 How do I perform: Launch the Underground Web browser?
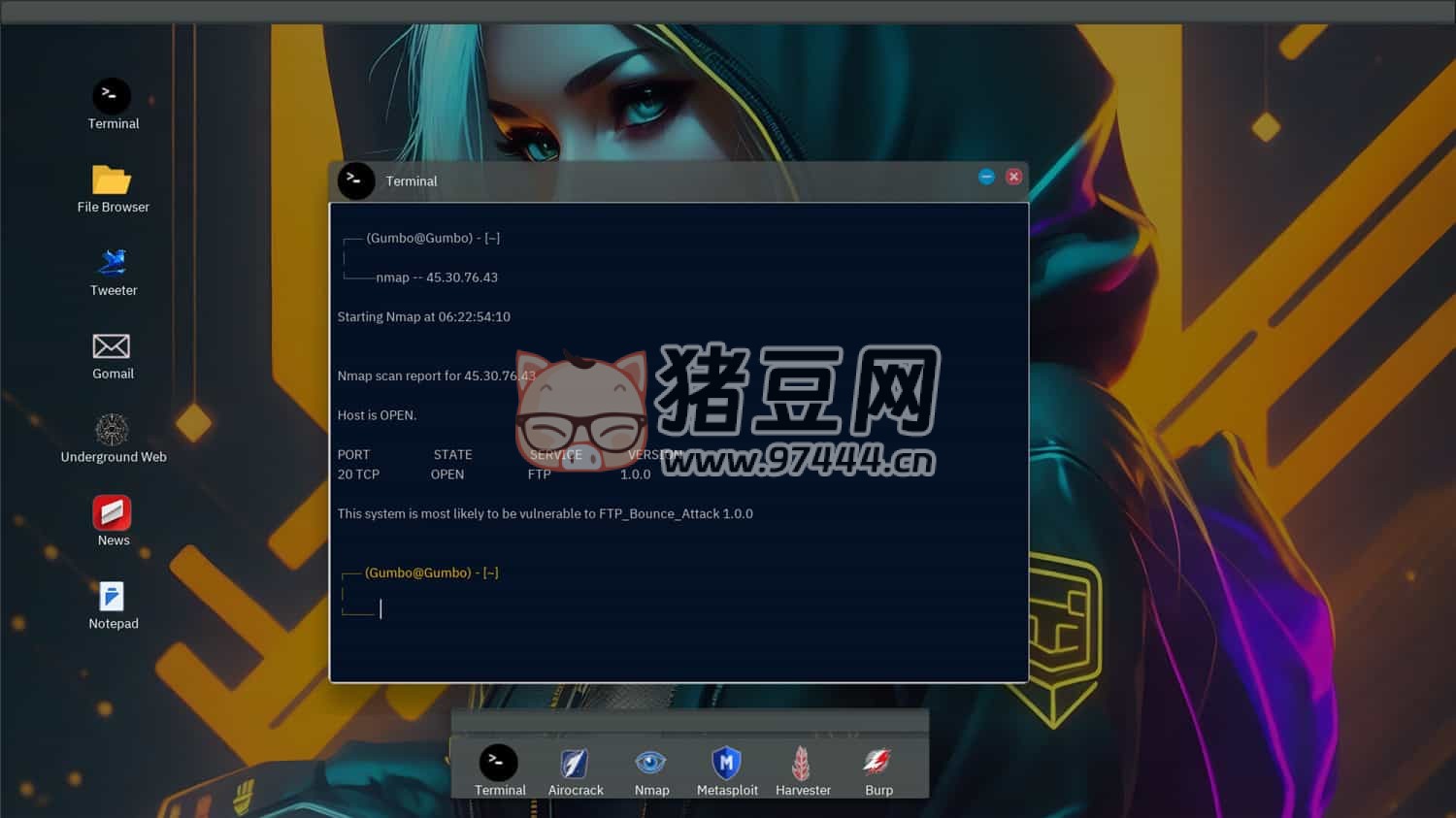point(112,430)
